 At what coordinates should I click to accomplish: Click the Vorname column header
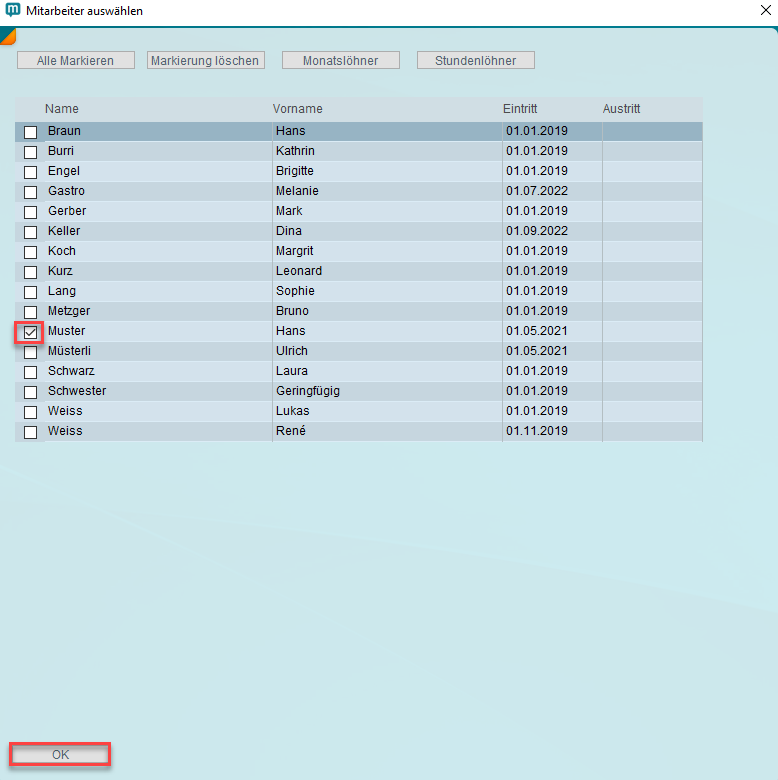[x=298, y=109]
